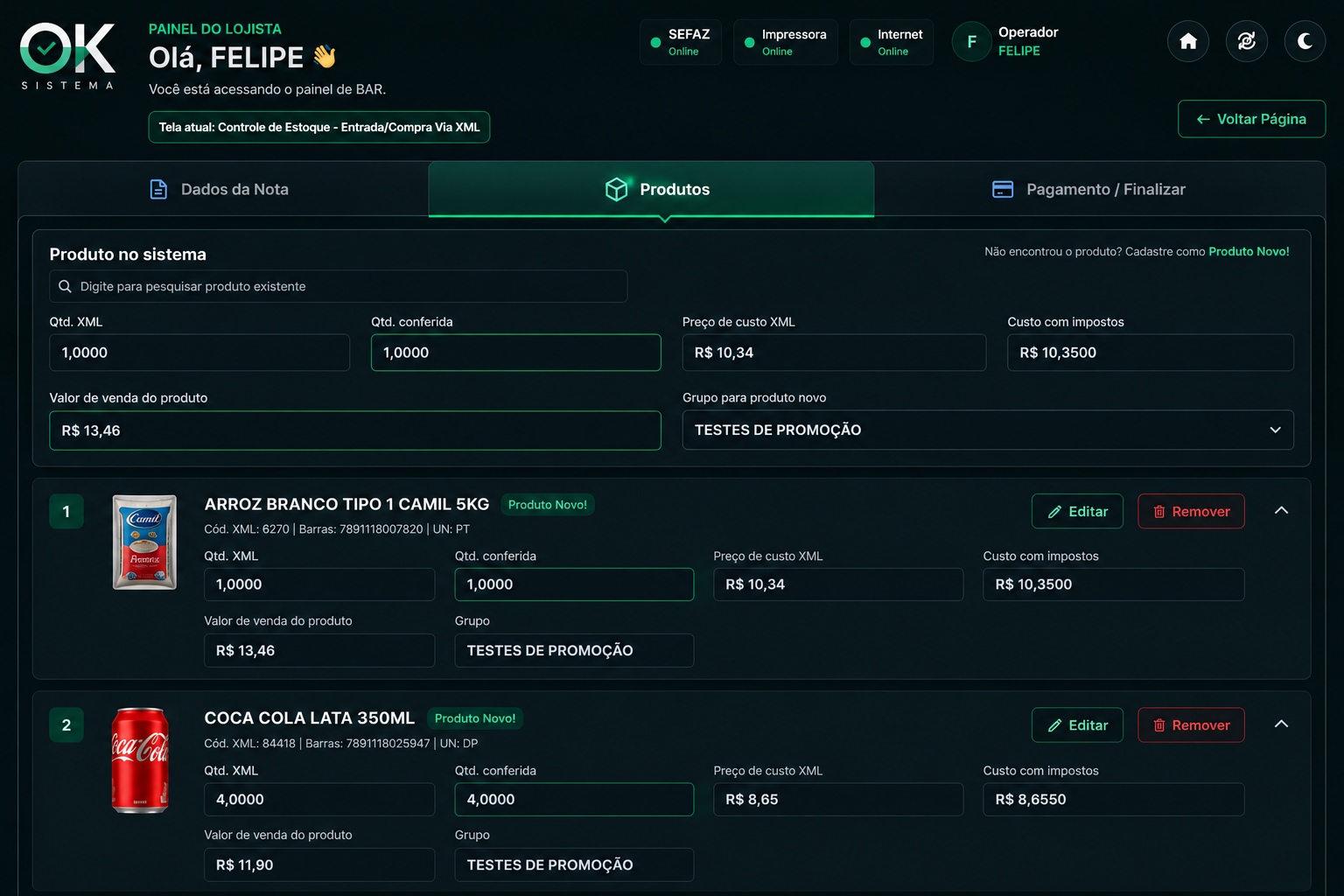Click the document icon on Dados da Nota

point(158,189)
